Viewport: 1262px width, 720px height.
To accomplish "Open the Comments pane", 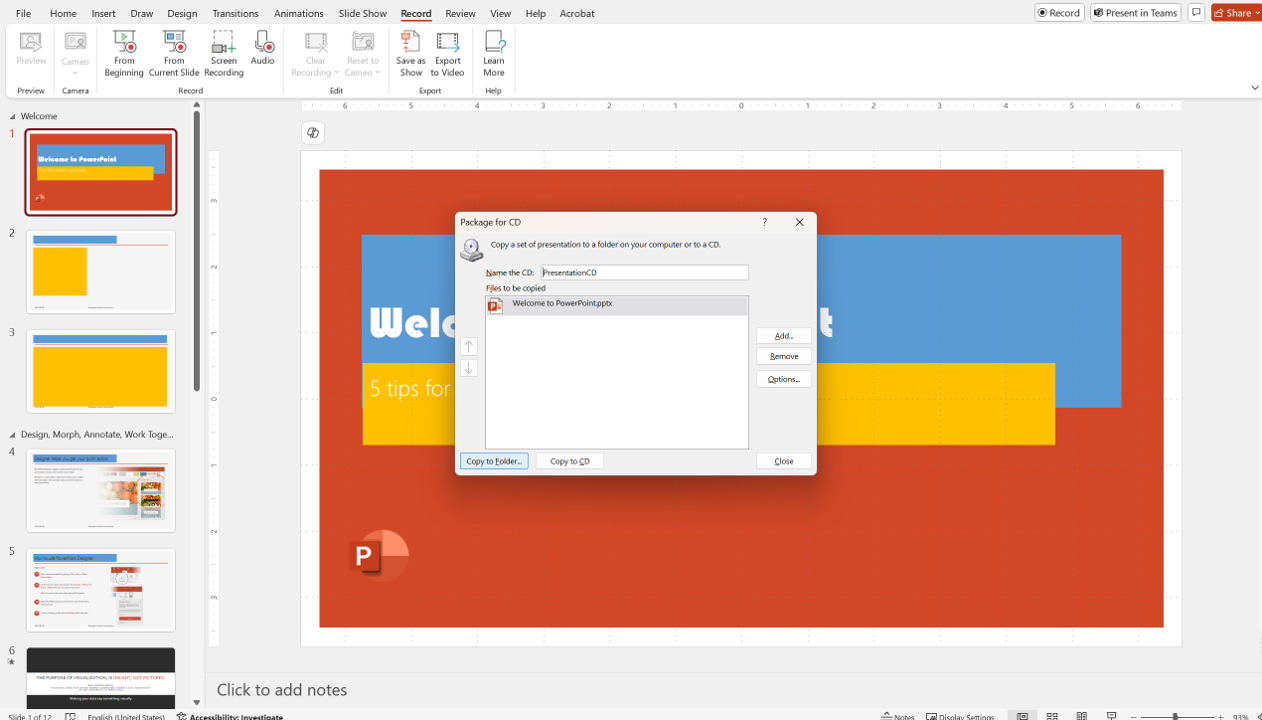I will [x=1196, y=13].
